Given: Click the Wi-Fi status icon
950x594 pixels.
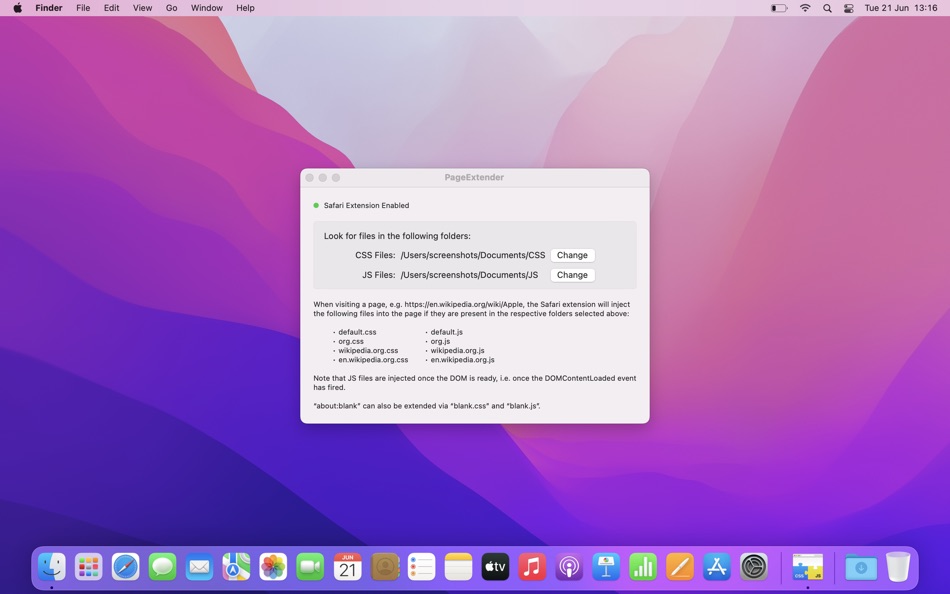Looking at the screenshot, I should pyautogui.click(x=805, y=8).
